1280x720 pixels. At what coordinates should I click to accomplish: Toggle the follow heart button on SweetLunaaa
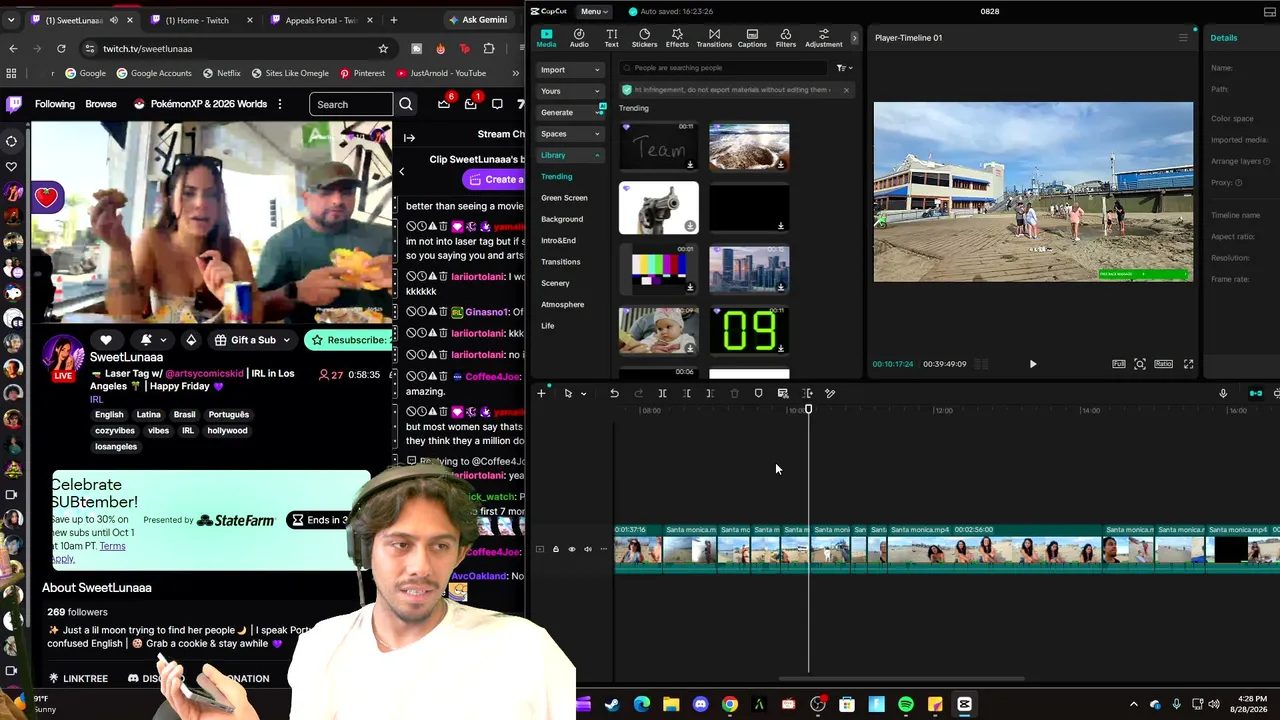(106, 340)
